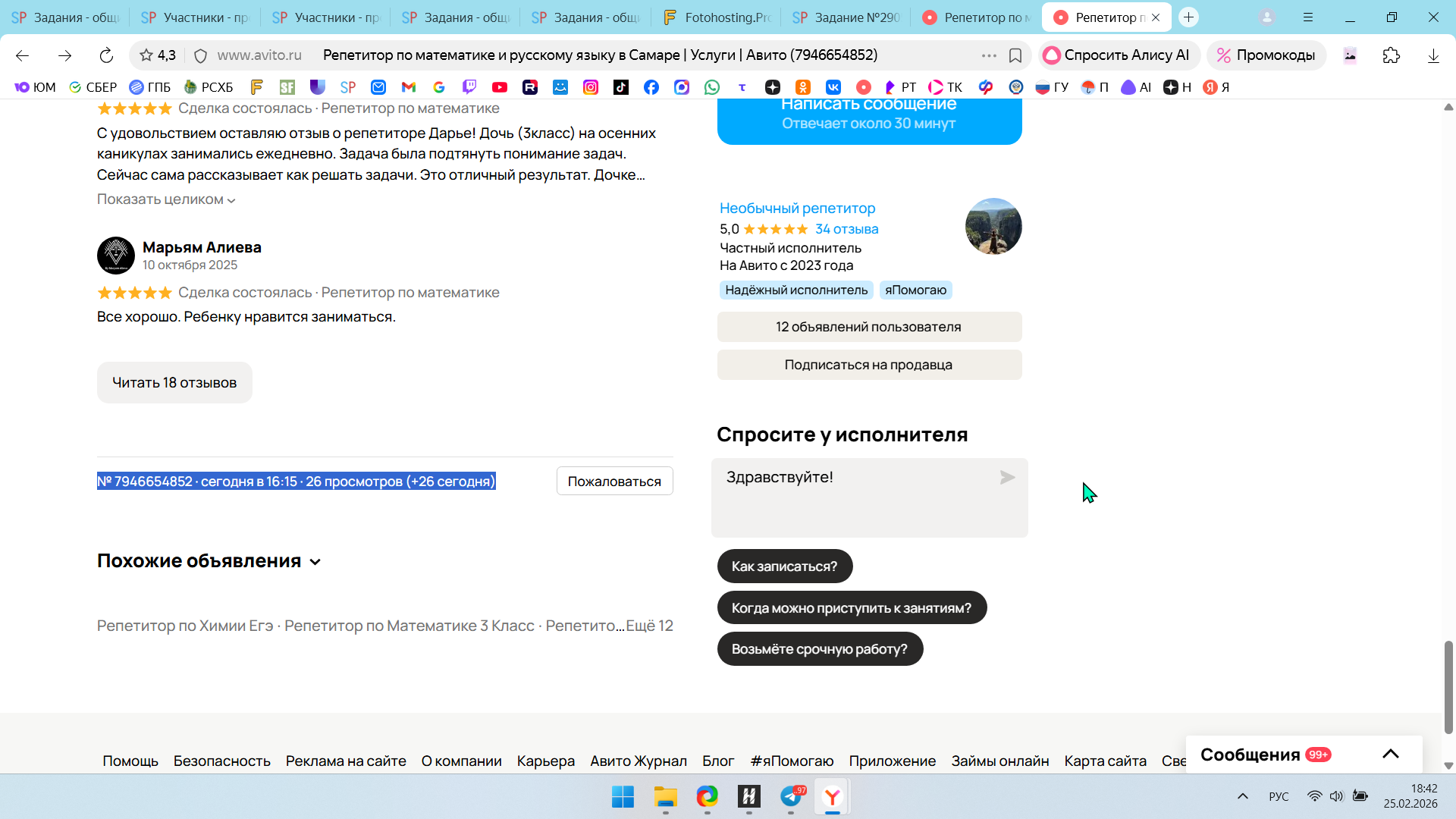Image resolution: width=1456 pixels, height=819 pixels.
Task: Open YouTube bookmark icon in bookmarks bar
Action: pos(500,87)
